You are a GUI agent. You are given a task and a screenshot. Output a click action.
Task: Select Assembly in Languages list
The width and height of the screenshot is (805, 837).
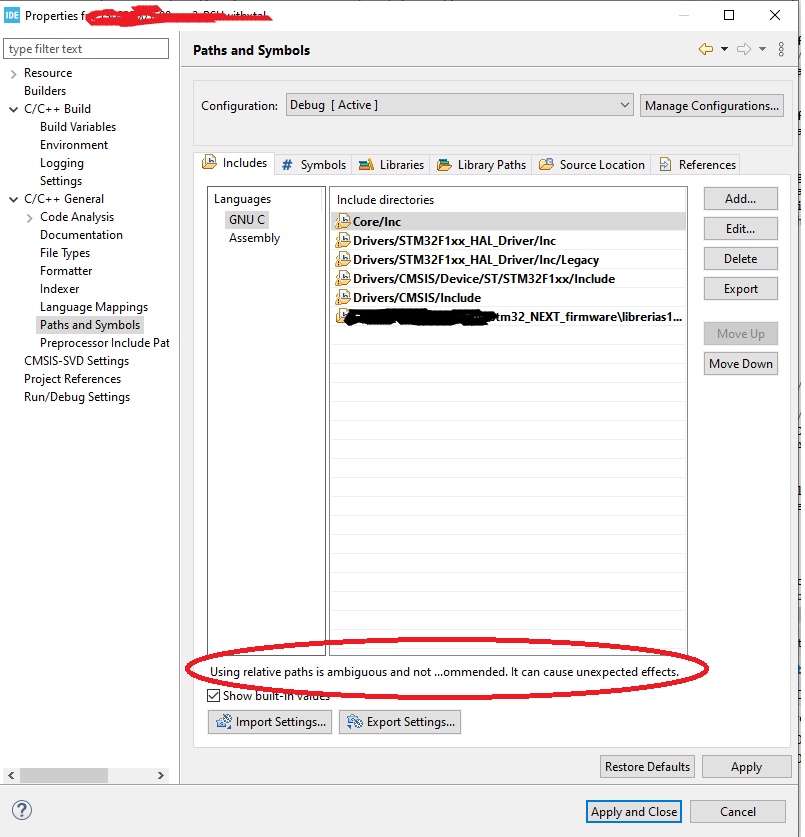tap(255, 238)
